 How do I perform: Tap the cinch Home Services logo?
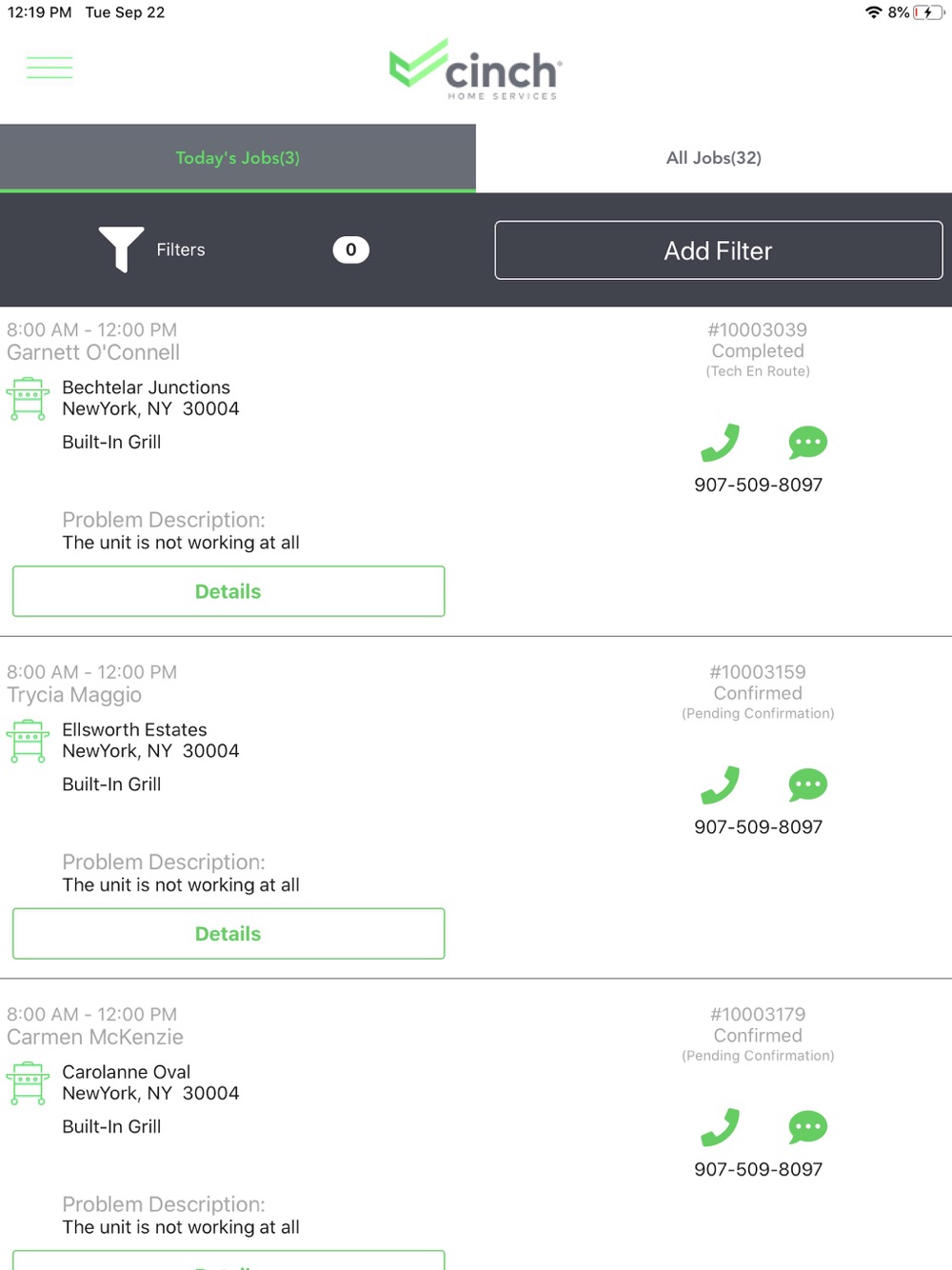476,69
